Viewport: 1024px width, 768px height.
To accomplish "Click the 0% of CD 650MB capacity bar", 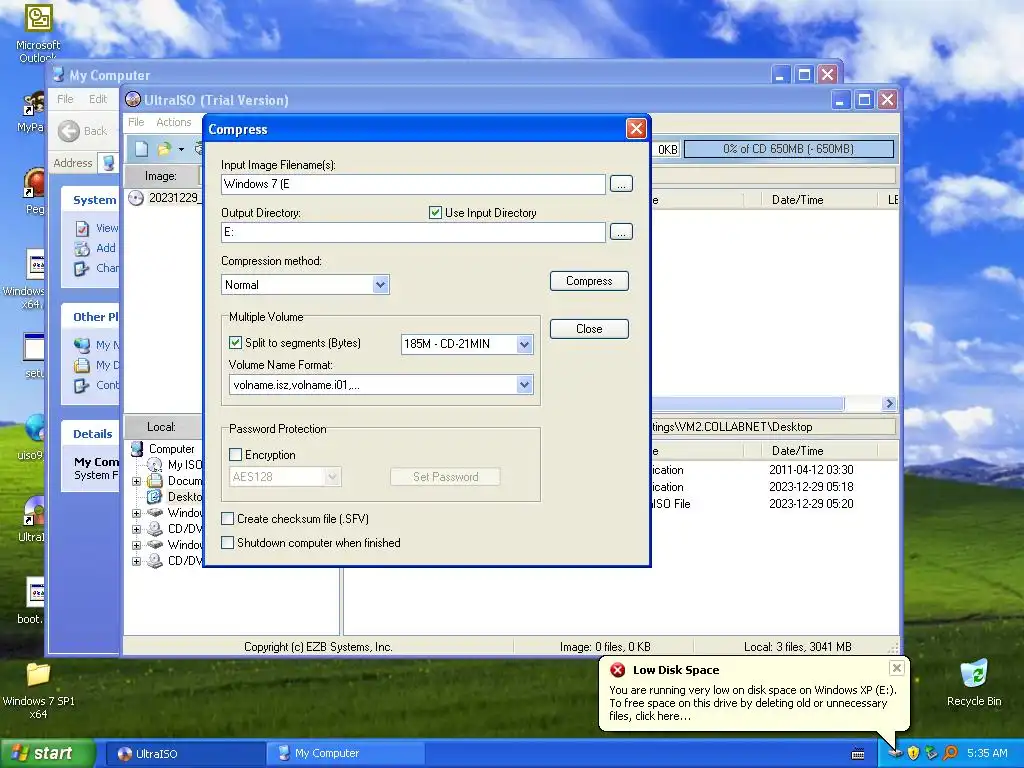I will pos(788,149).
